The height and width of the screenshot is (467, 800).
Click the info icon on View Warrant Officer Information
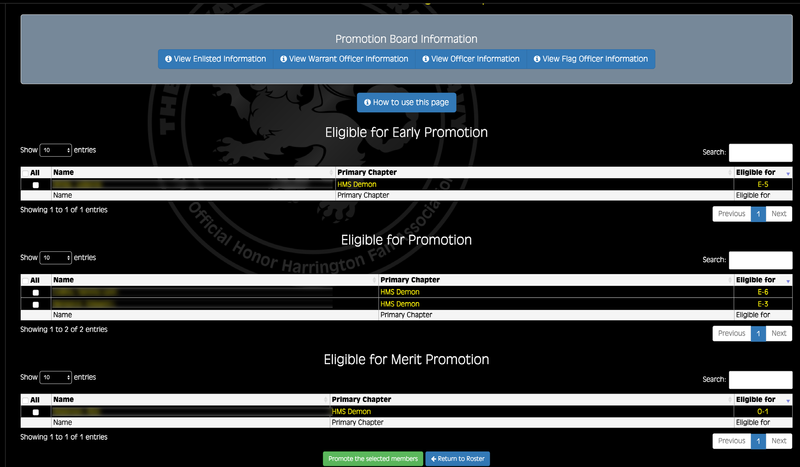pyautogui.click(x=284, y=59)
